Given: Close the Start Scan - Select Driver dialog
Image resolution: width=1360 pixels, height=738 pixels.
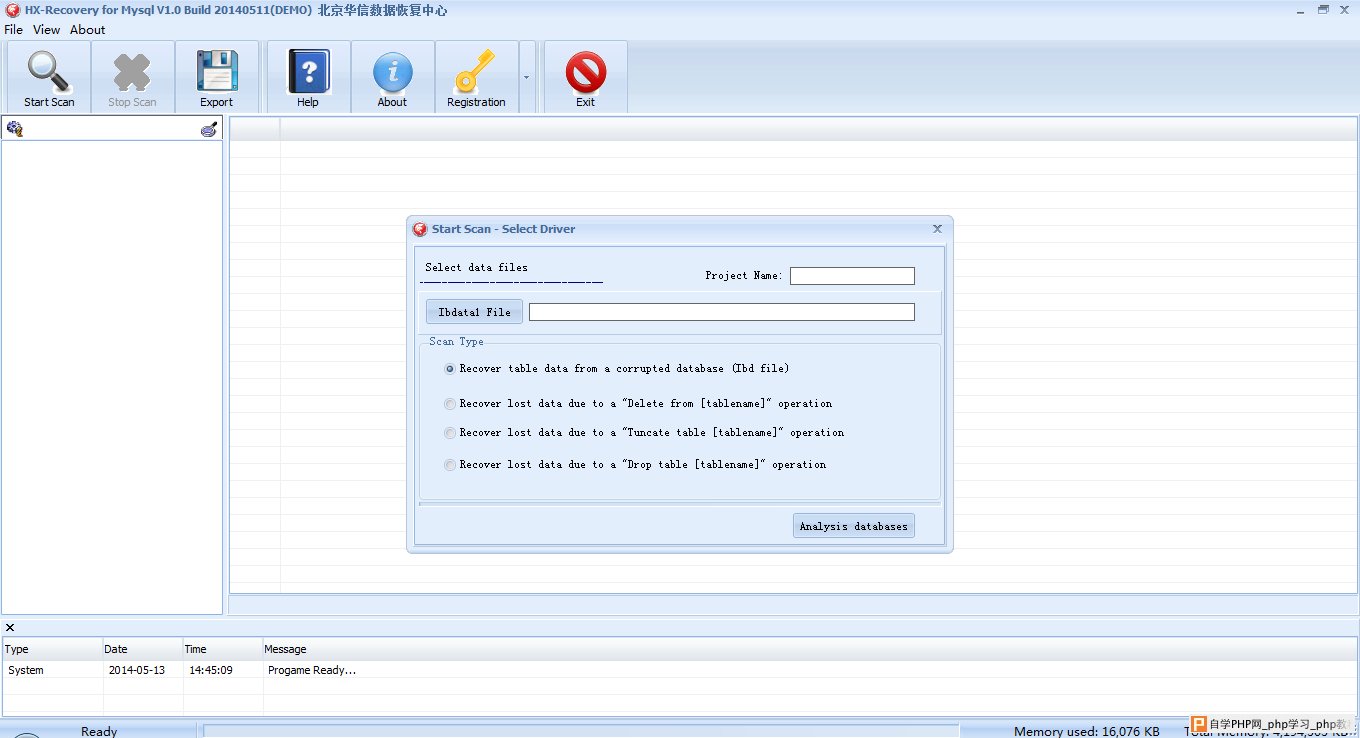Looking at the screenshot, I should pos(937,229).
